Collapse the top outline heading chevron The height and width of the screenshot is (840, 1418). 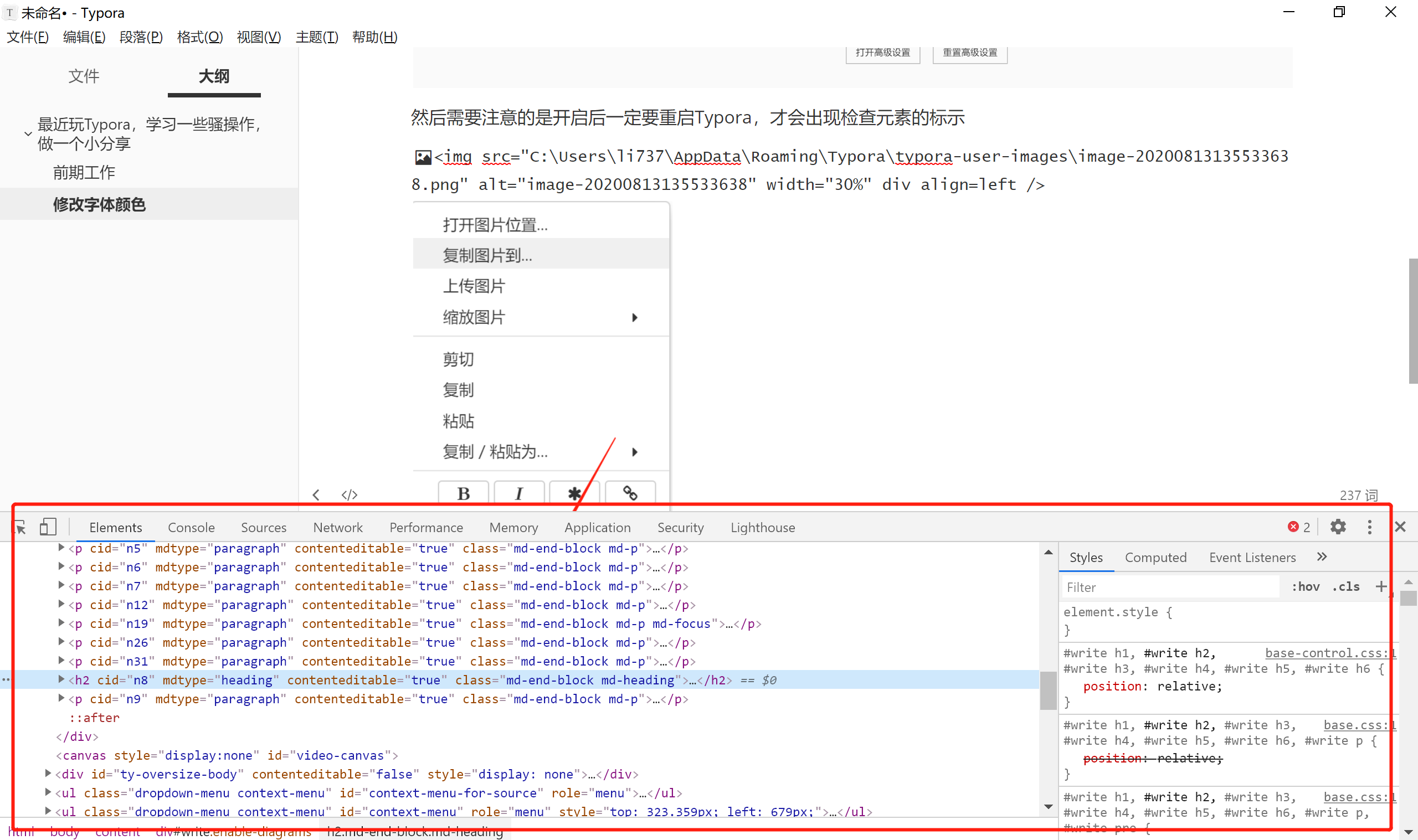(28, 134)
